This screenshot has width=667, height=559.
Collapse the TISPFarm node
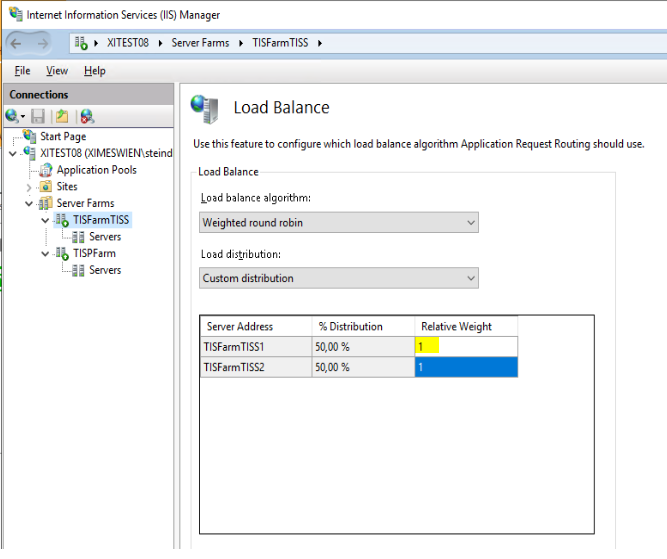(45, 254)
